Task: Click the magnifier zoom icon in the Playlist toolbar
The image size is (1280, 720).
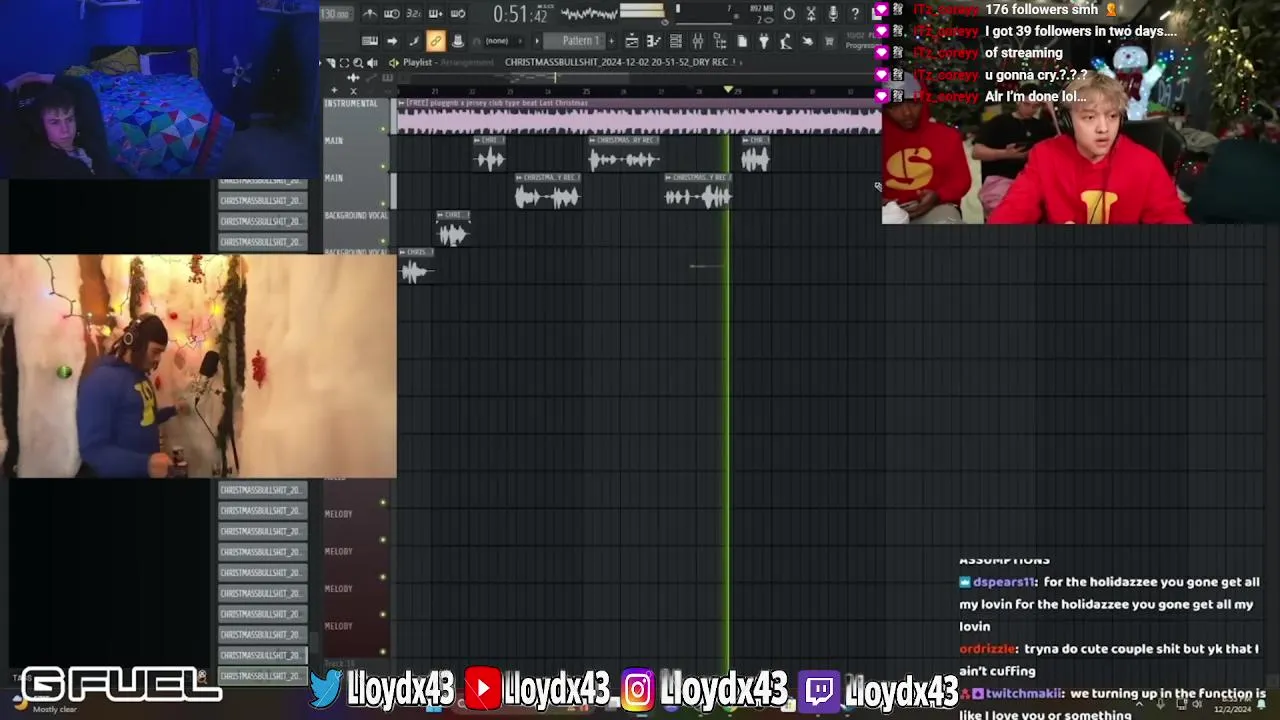Action: click(x=358, y=63)
